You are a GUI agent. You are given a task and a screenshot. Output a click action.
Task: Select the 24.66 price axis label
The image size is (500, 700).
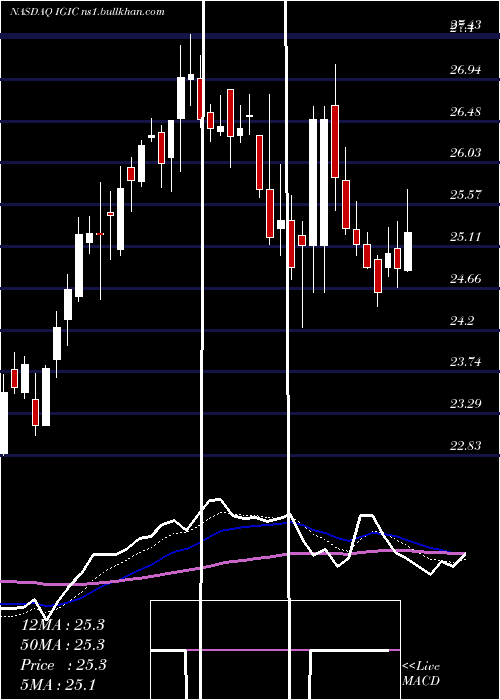[466, 279]
